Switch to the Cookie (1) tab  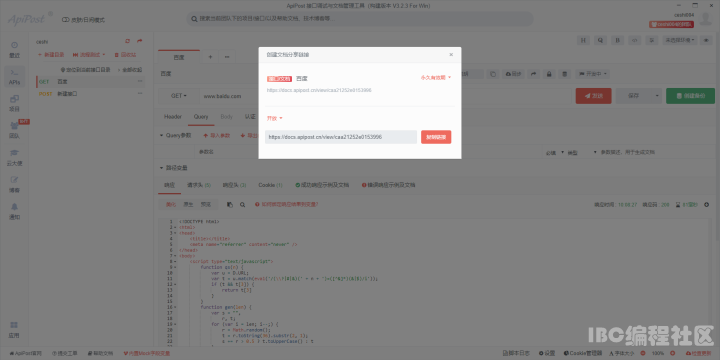pyautogui.click(x=270, y=185)
